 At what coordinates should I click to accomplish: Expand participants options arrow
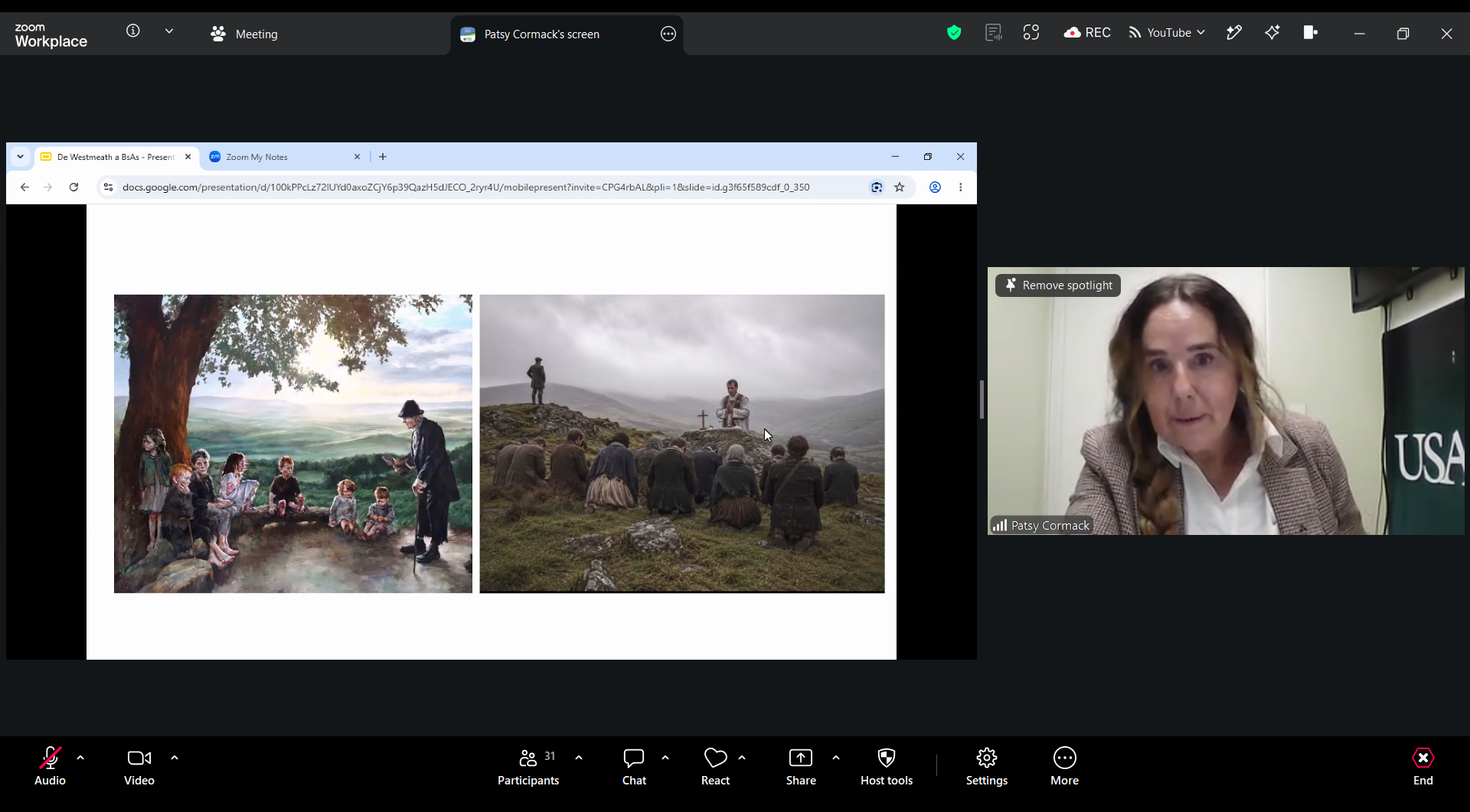[579, 758]
